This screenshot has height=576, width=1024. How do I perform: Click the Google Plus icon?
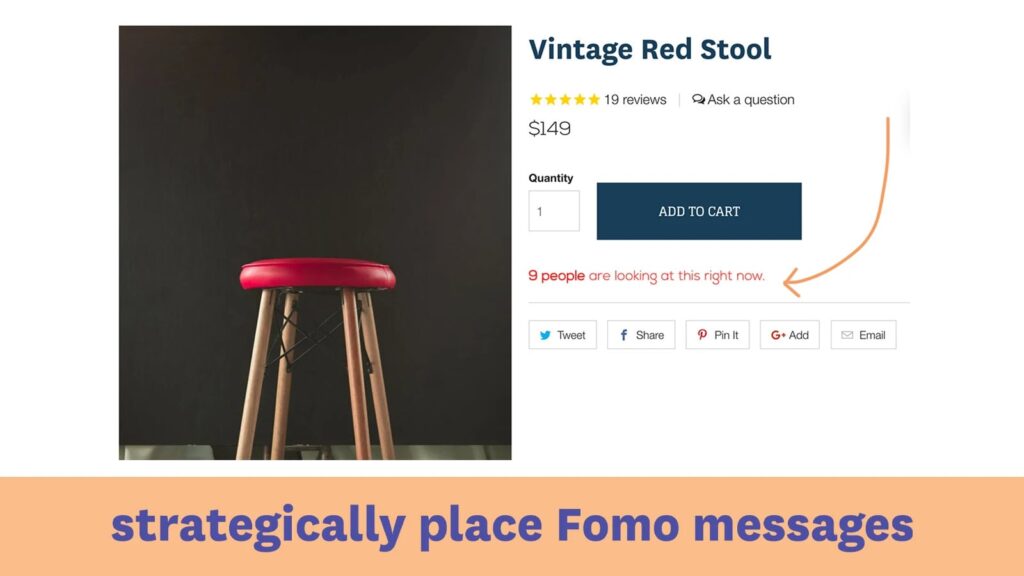[778, 335]
